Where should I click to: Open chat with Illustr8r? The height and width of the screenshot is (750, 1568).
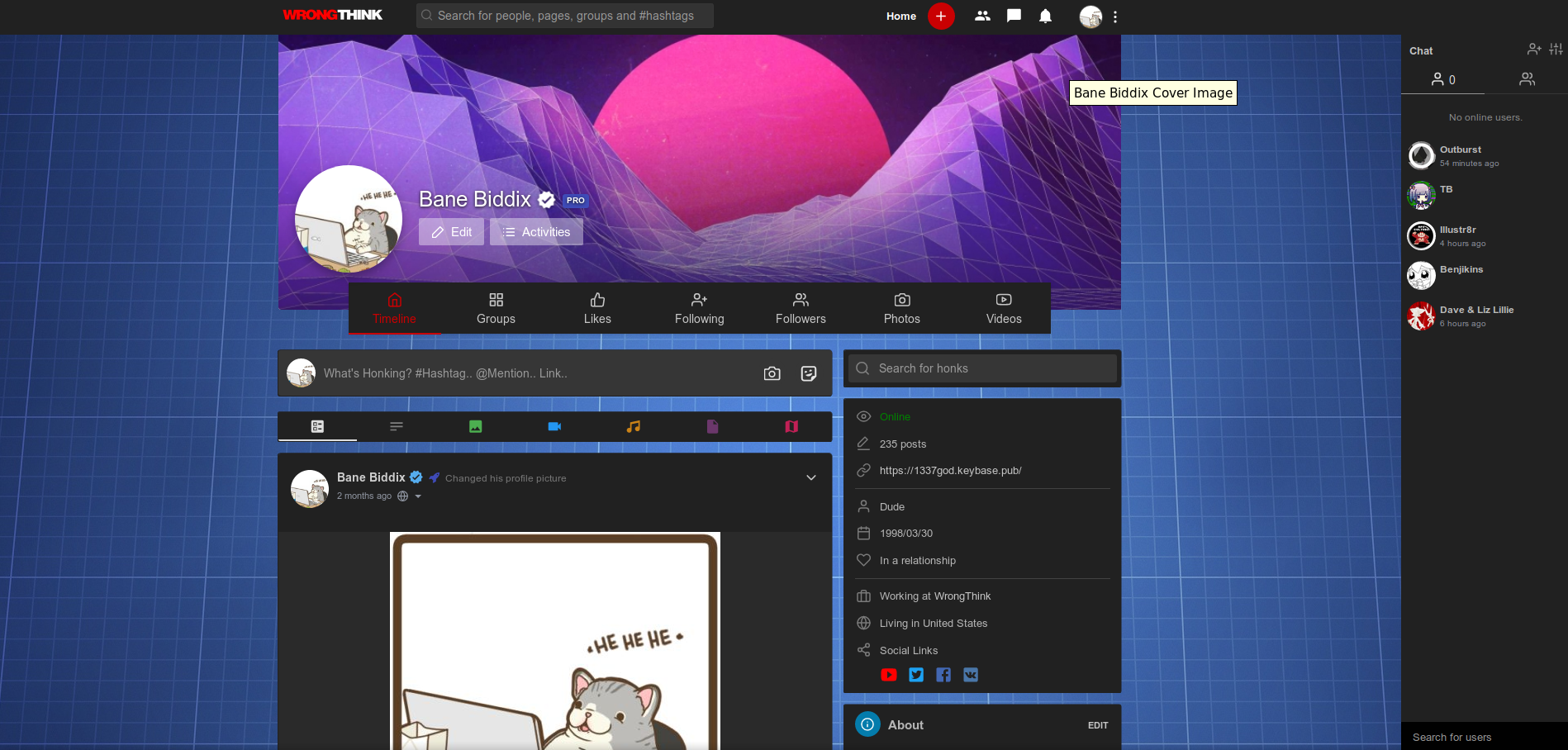click(x=1485, y=235)
